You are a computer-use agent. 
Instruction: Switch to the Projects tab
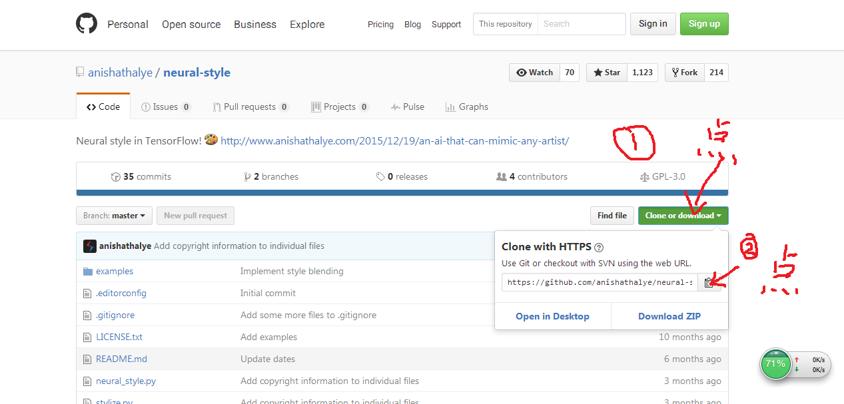(x=340, y=107)
